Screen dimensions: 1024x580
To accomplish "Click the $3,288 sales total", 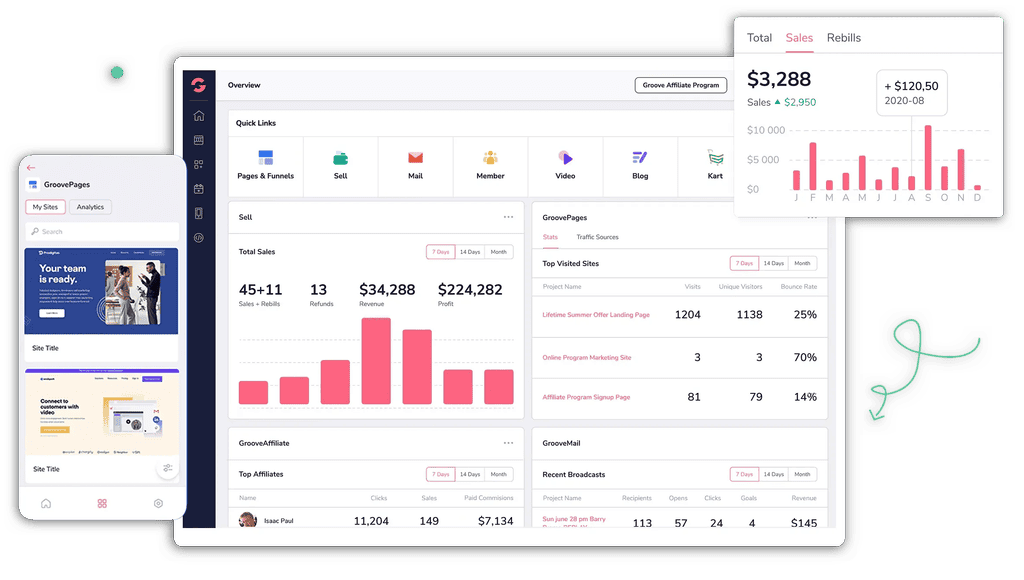I will pyautogui.click(x=779, y=79).
